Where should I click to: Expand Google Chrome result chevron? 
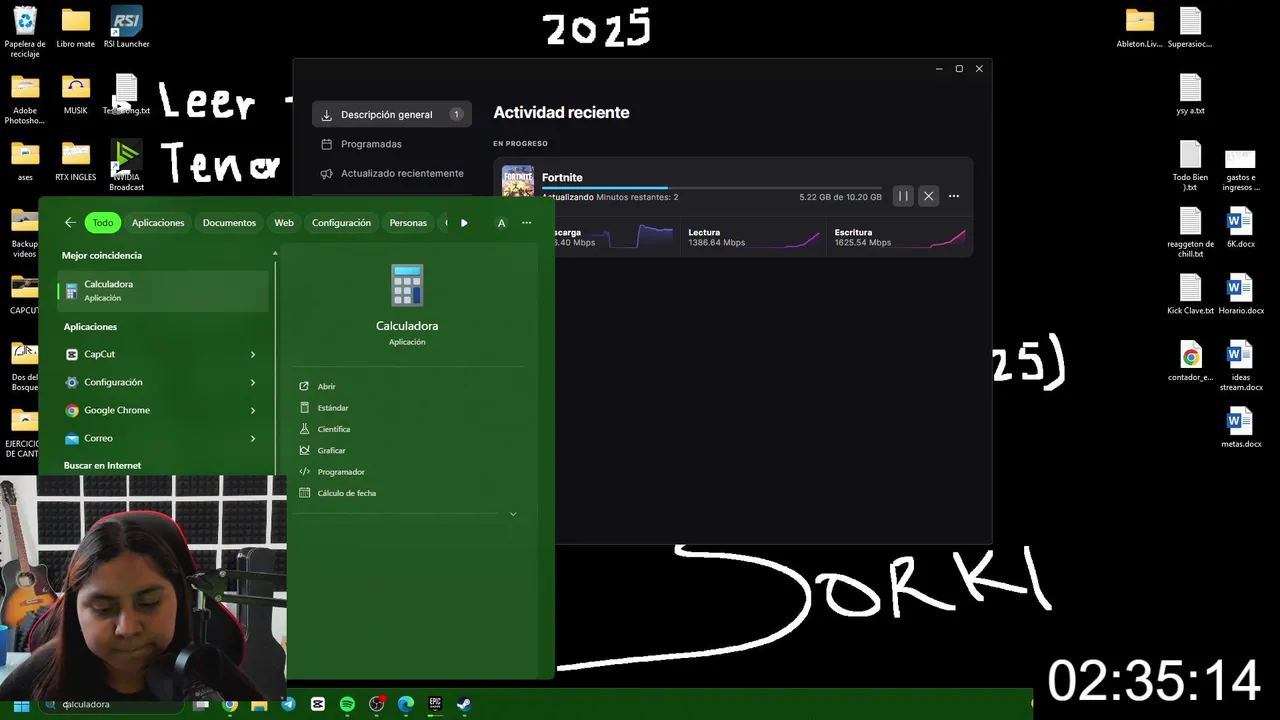click(x=253, y=410)
